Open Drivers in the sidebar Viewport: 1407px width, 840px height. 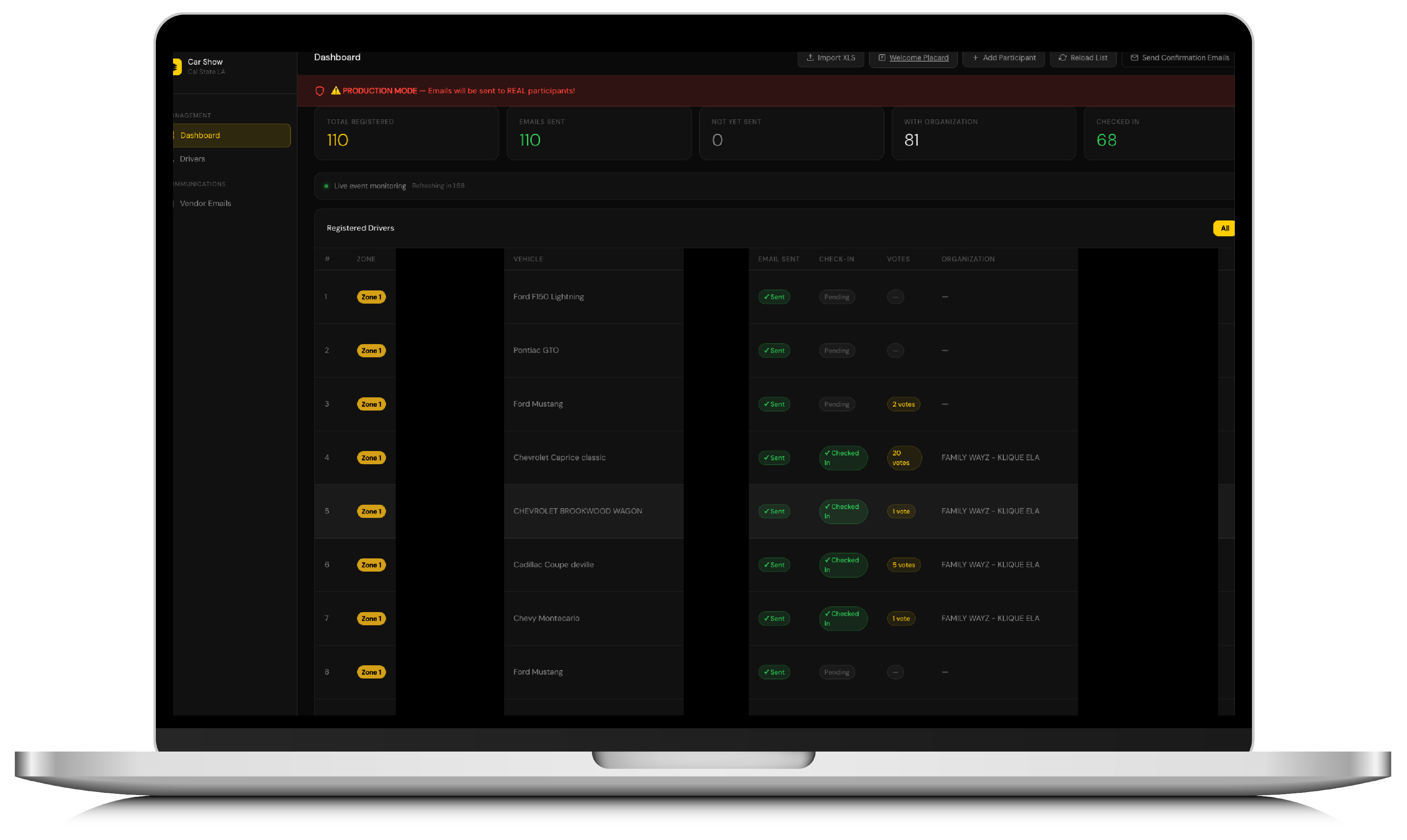point(192,158)
